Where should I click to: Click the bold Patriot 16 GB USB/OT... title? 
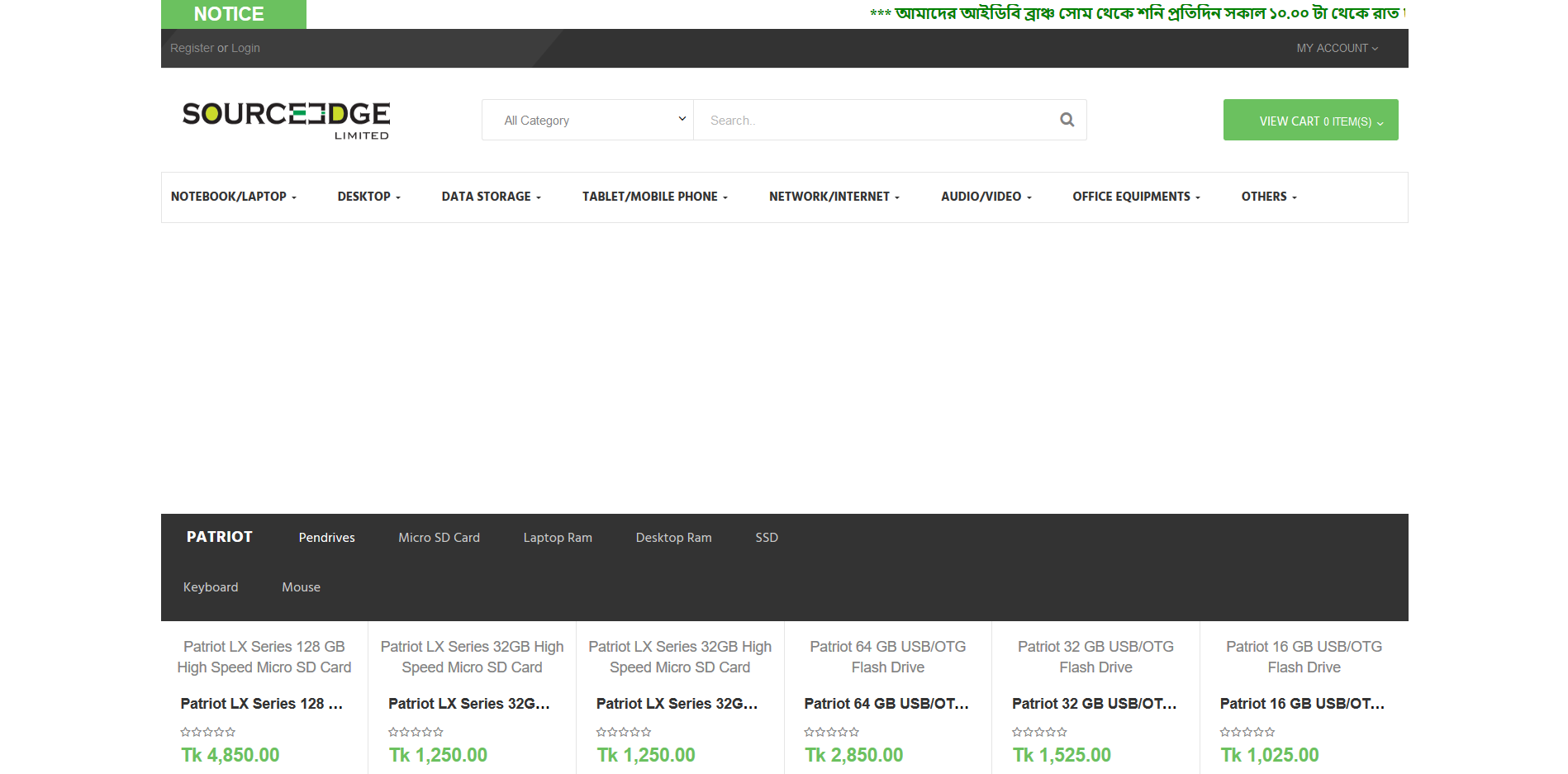pyautogui.click(x=1303, y=704)
